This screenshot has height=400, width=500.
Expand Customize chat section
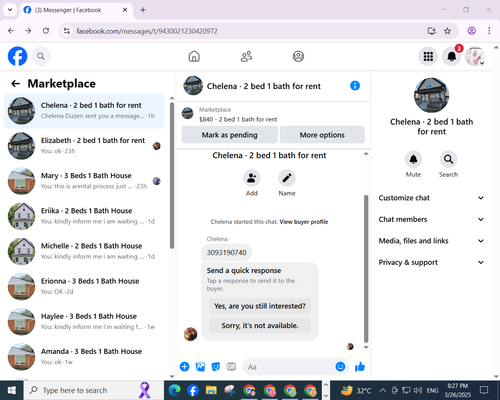(431, 198)
